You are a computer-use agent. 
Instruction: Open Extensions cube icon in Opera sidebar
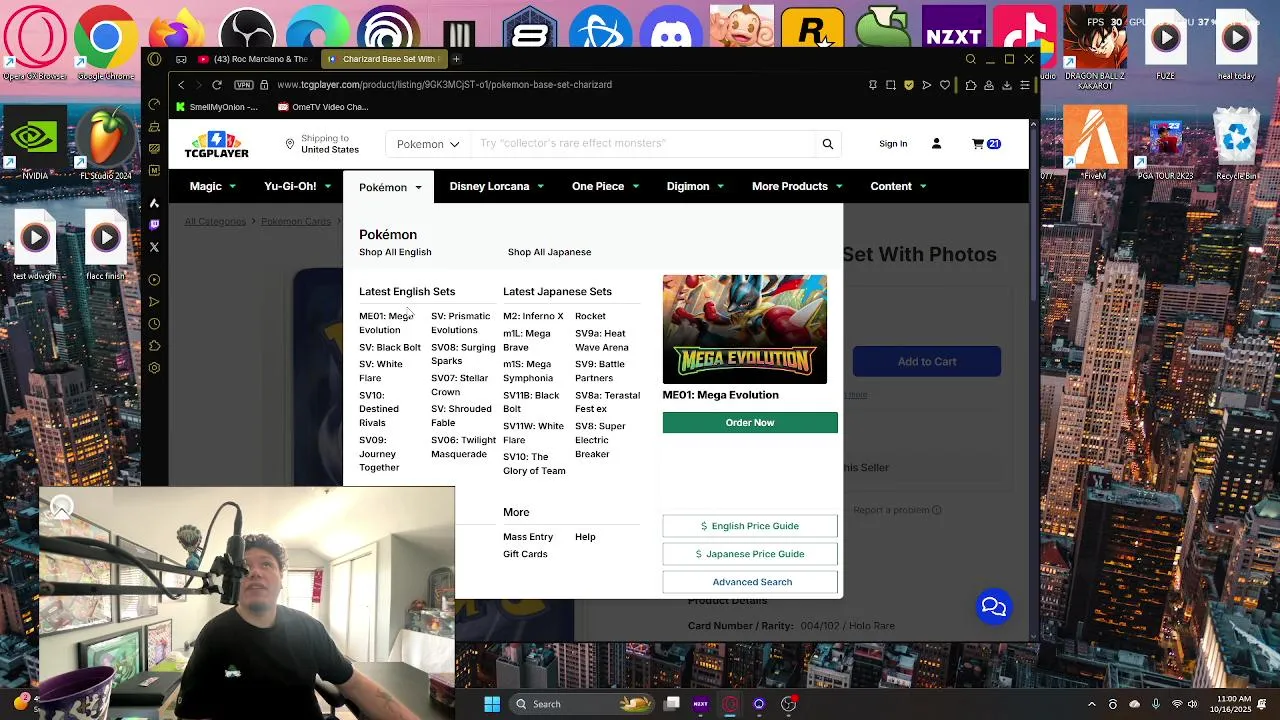[x=154, y=346]
